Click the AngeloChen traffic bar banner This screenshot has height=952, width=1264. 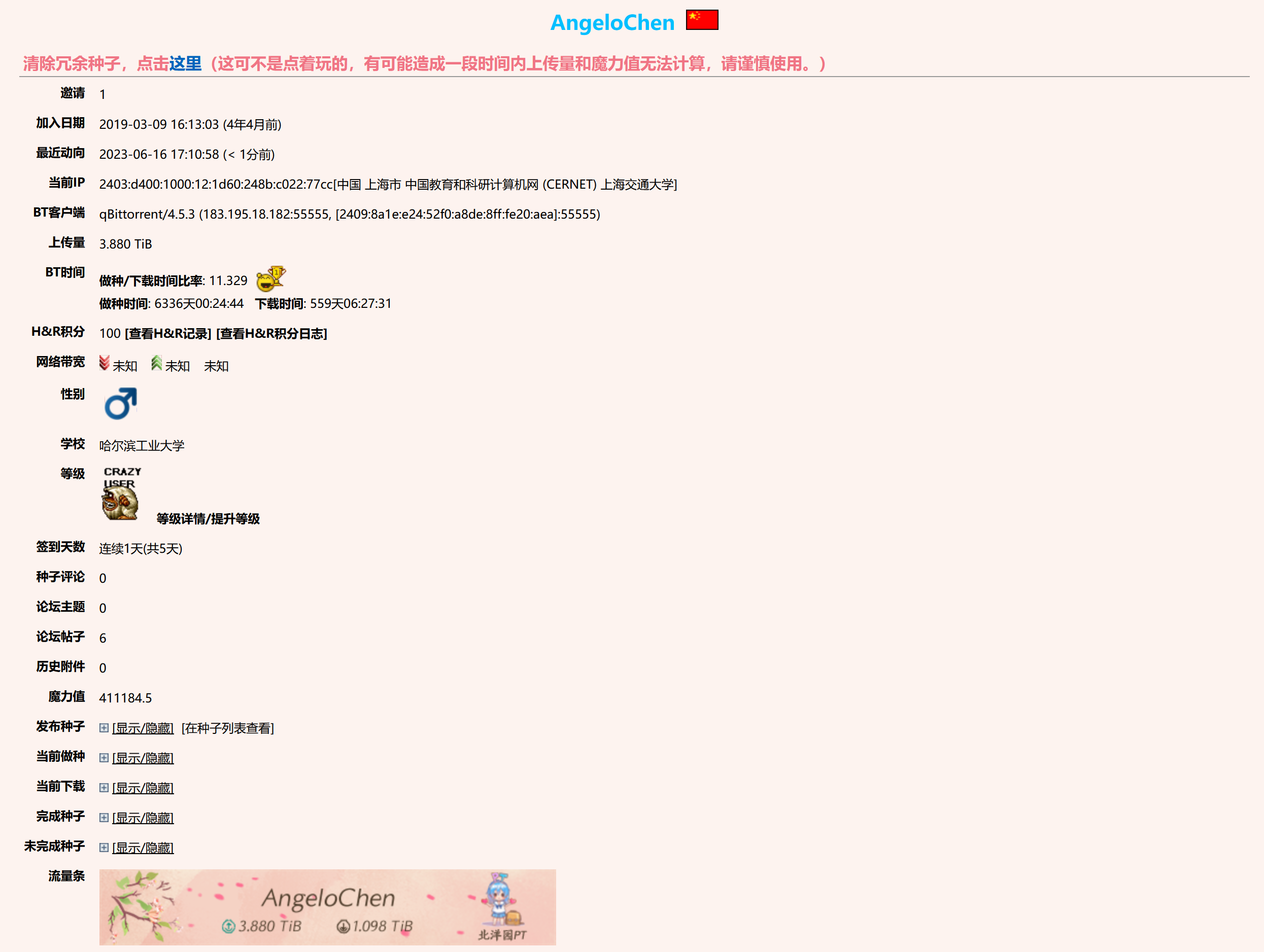coord(327,907)
